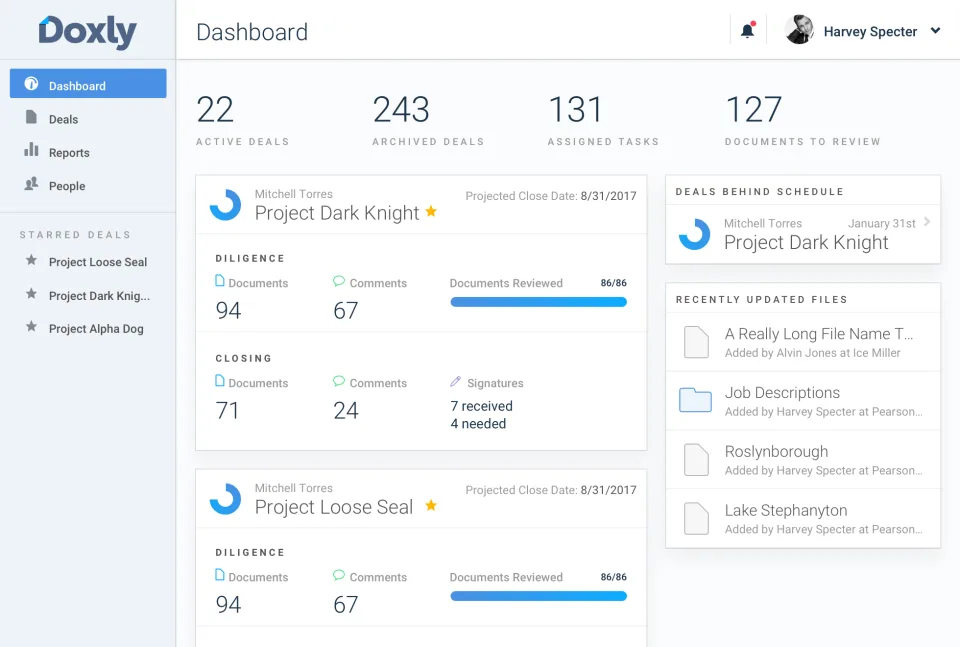Click file icon for A Really Long File Name
This screenshot has width=960, height=647.
click(x=696, y=342)
